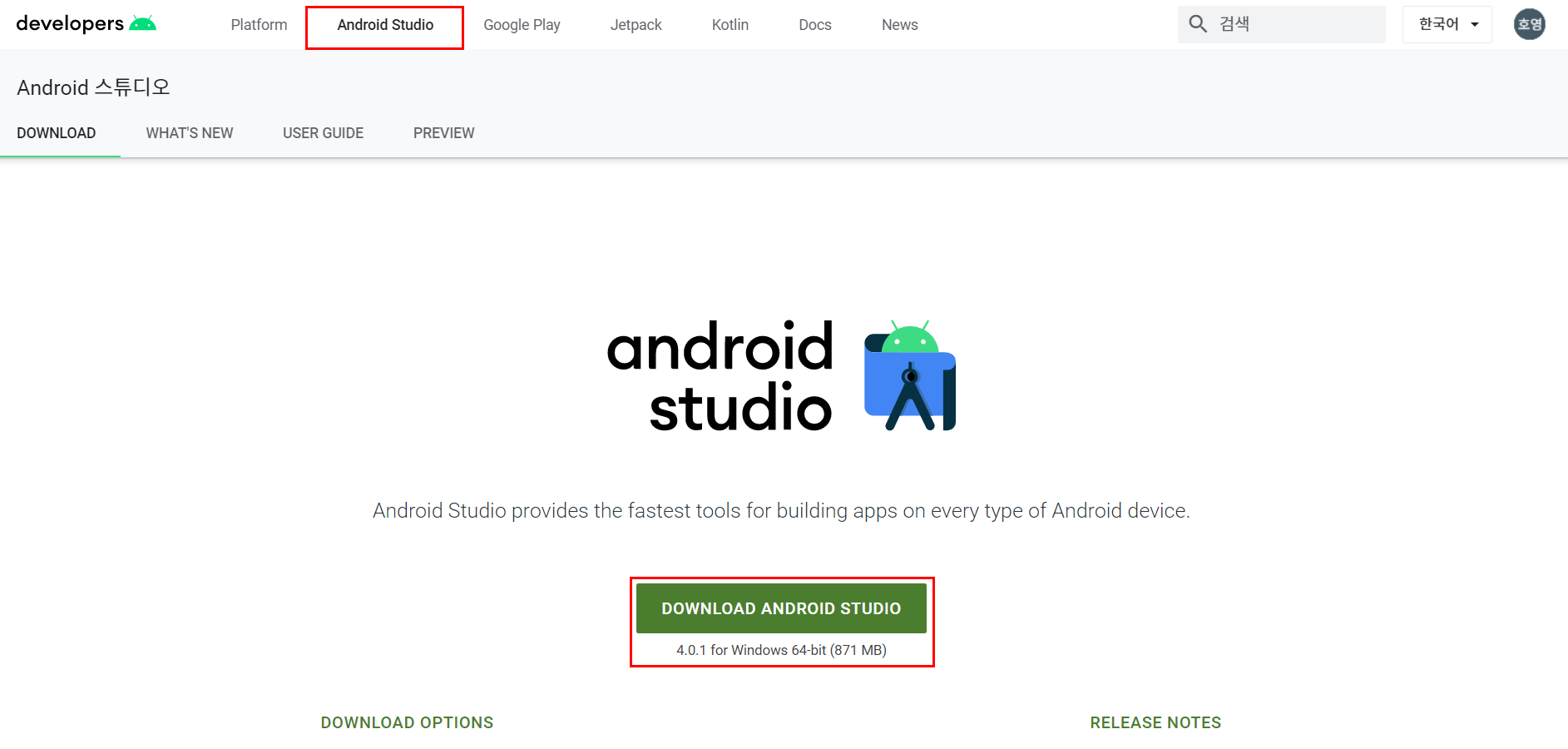Follow the DOWNLOAD OPTIONS link

tap(407, 722)
